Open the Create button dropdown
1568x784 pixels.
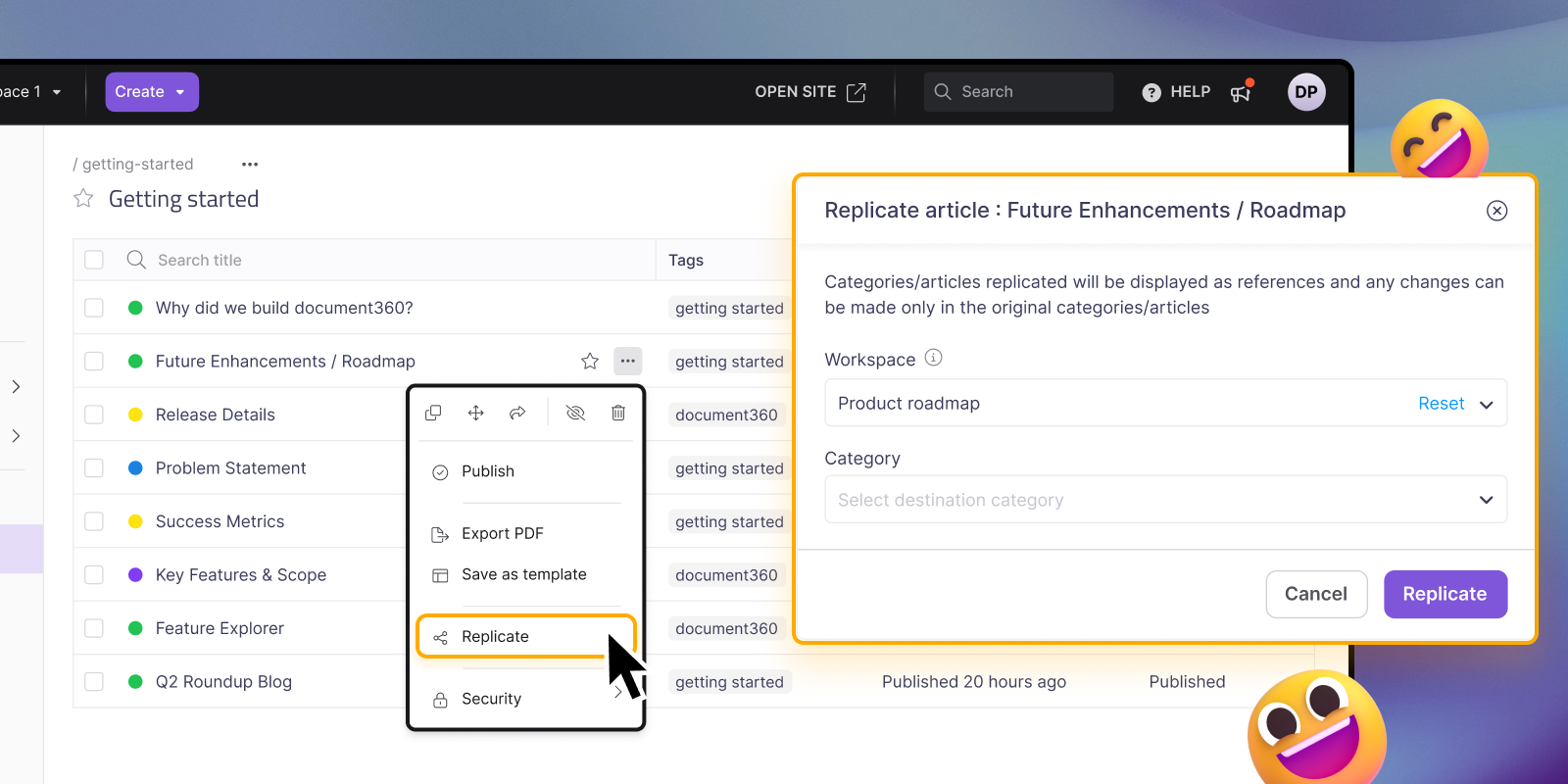coord(152,92)
